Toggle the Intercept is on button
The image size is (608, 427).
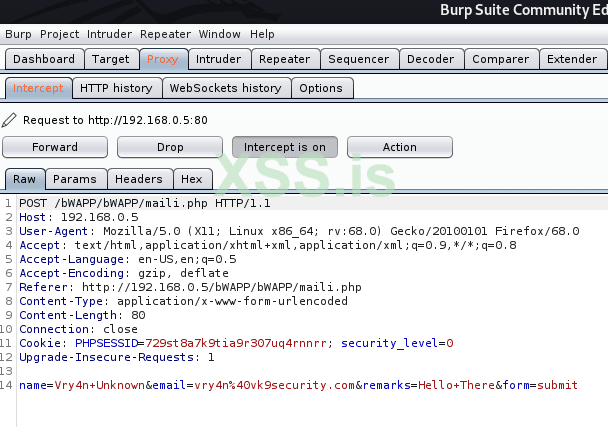coord(284,147)
